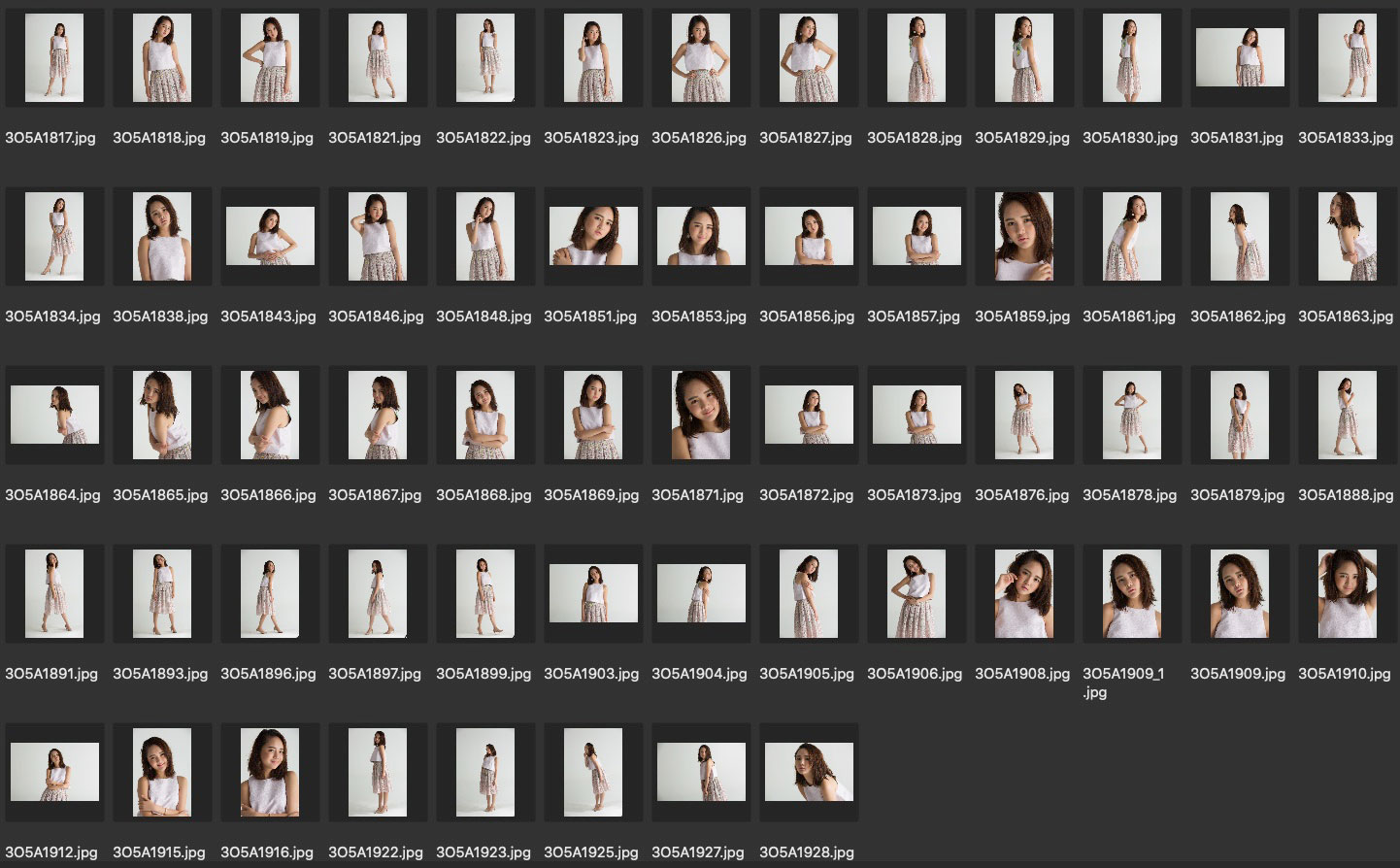This screenshot has height=868, width=1400.
Task: Click the 305A1831.jpg landscape thumbnail
Action: click(x=1240, y=57)
